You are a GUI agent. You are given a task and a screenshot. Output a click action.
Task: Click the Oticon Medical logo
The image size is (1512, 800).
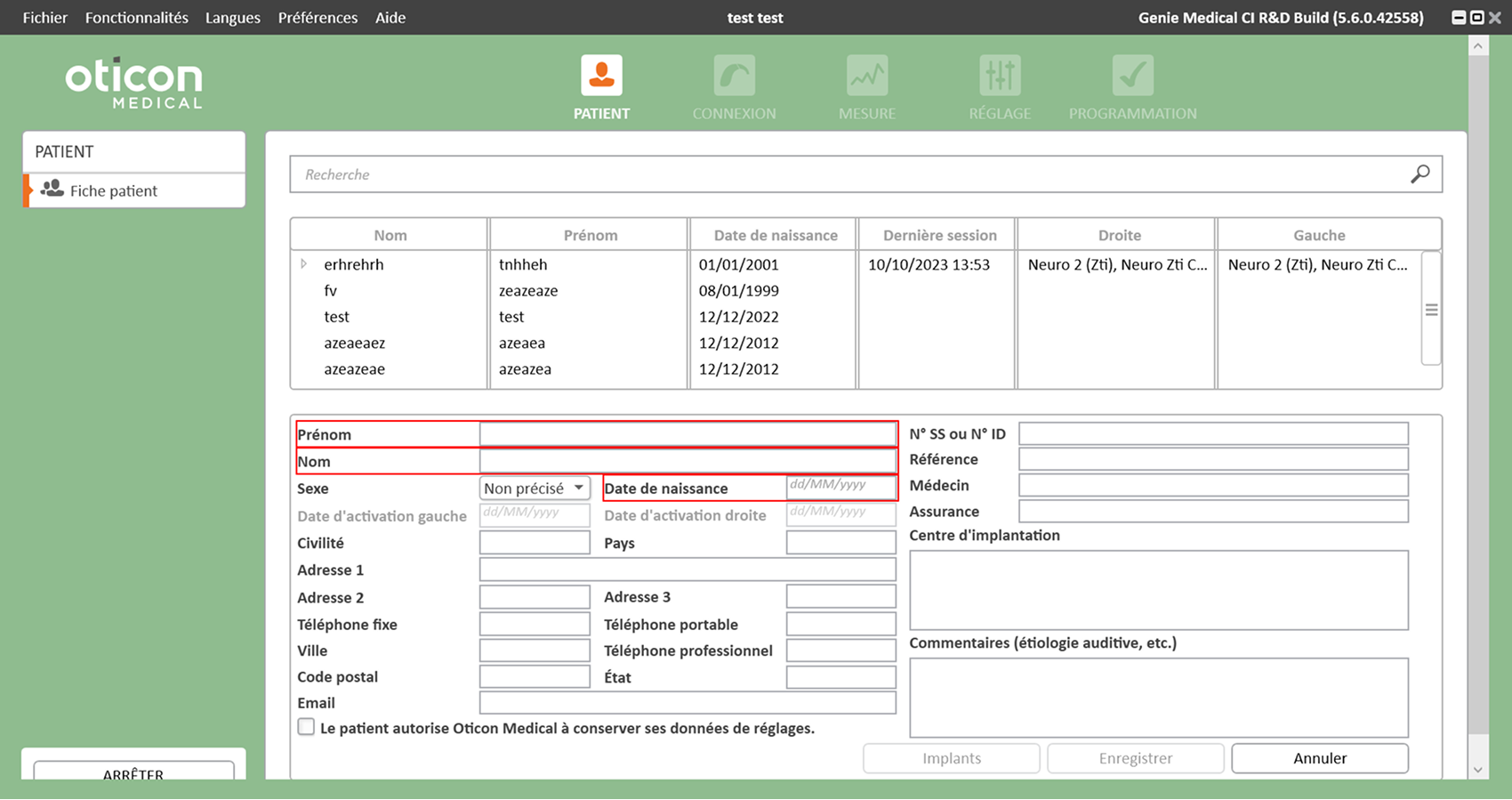point(133,85)
